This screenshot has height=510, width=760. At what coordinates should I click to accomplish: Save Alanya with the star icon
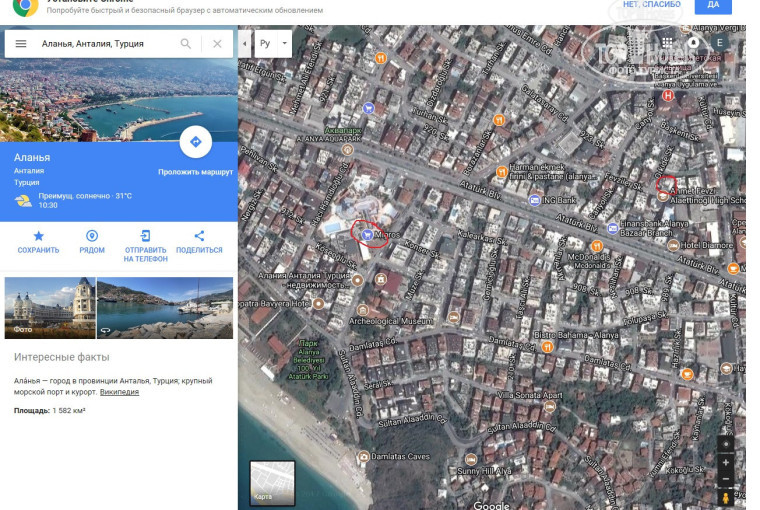tap(39, 236)
